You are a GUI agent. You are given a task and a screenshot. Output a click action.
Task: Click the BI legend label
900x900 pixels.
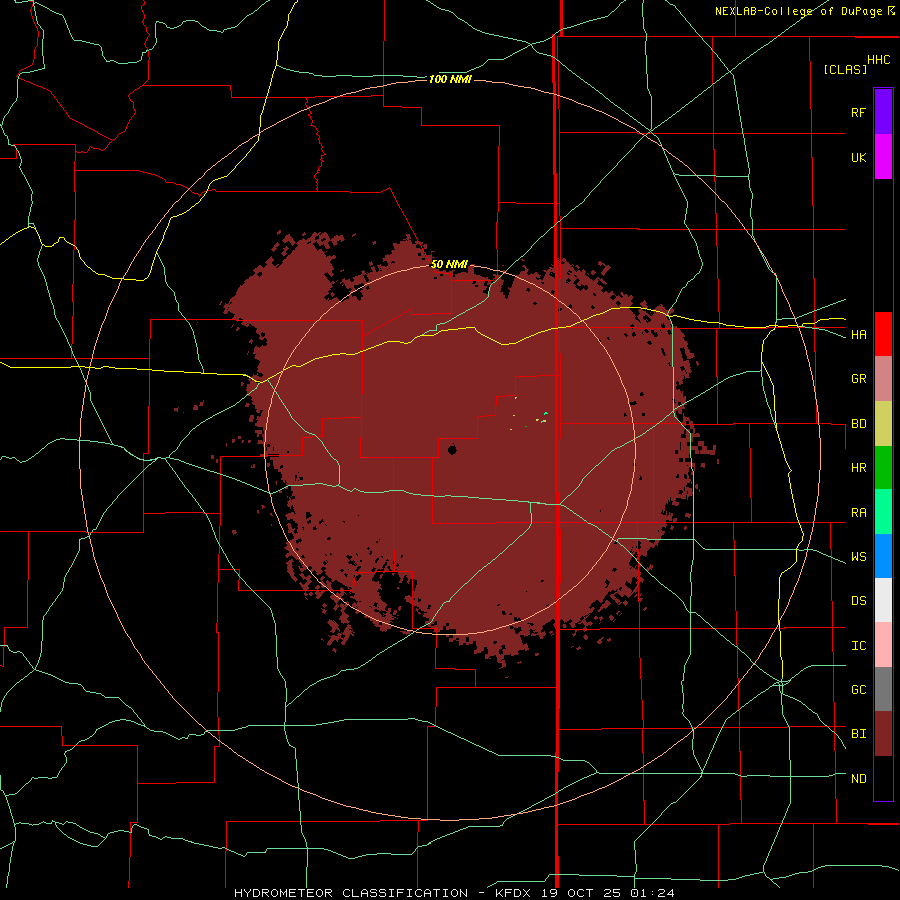coord(858,734)
